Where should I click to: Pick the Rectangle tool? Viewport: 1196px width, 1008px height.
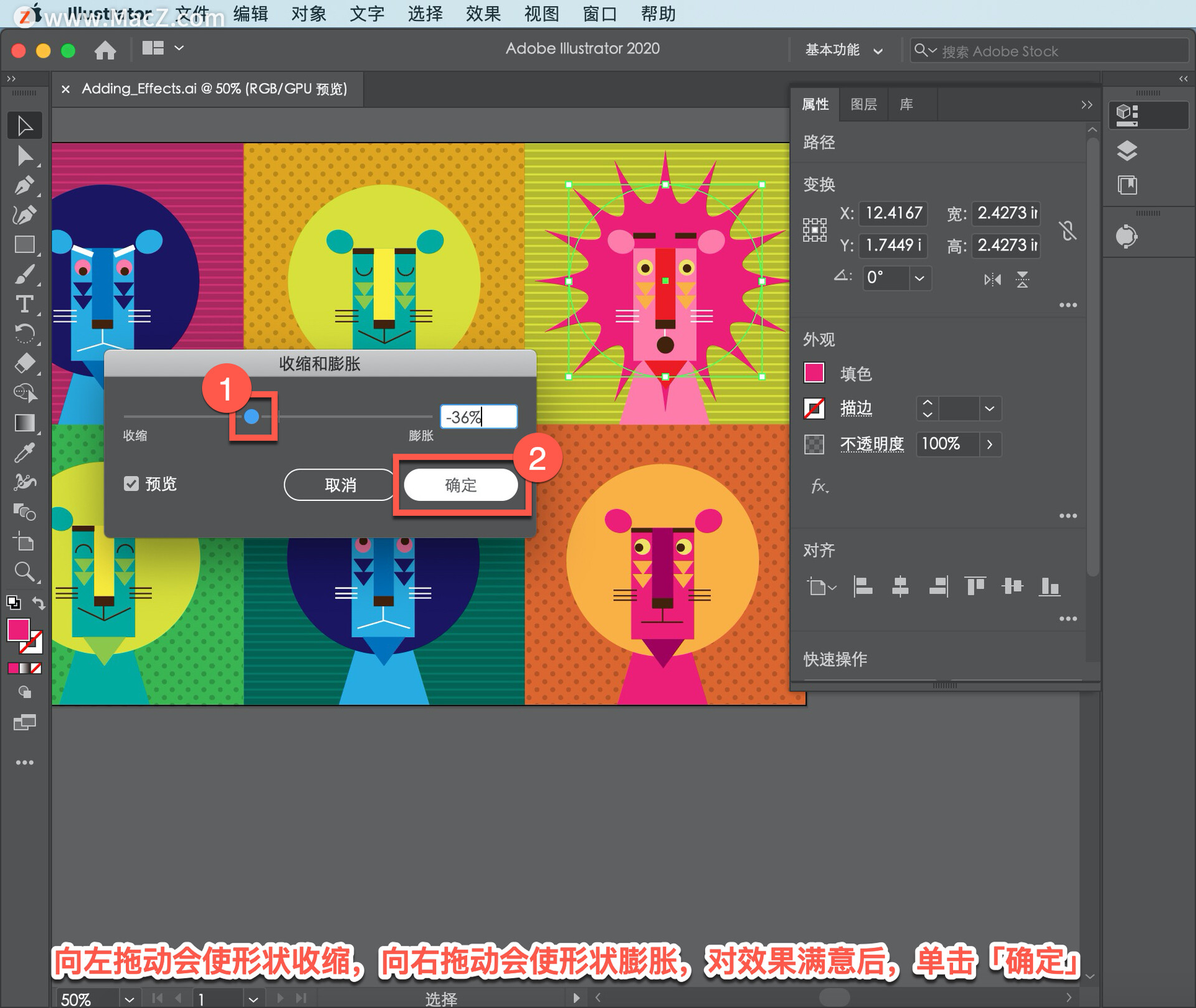click(24, 245)
